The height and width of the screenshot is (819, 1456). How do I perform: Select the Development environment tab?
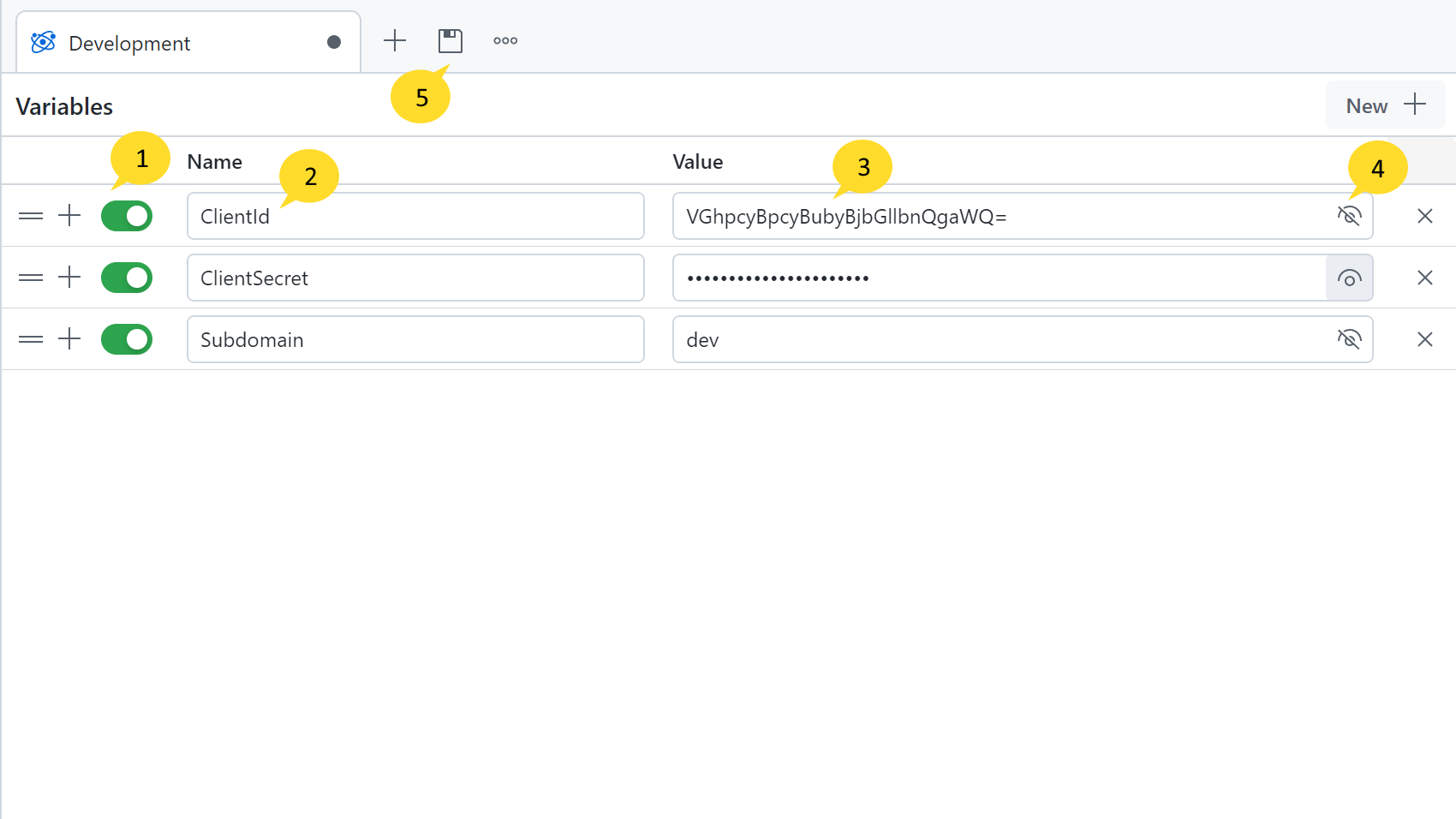click(171, 44)
